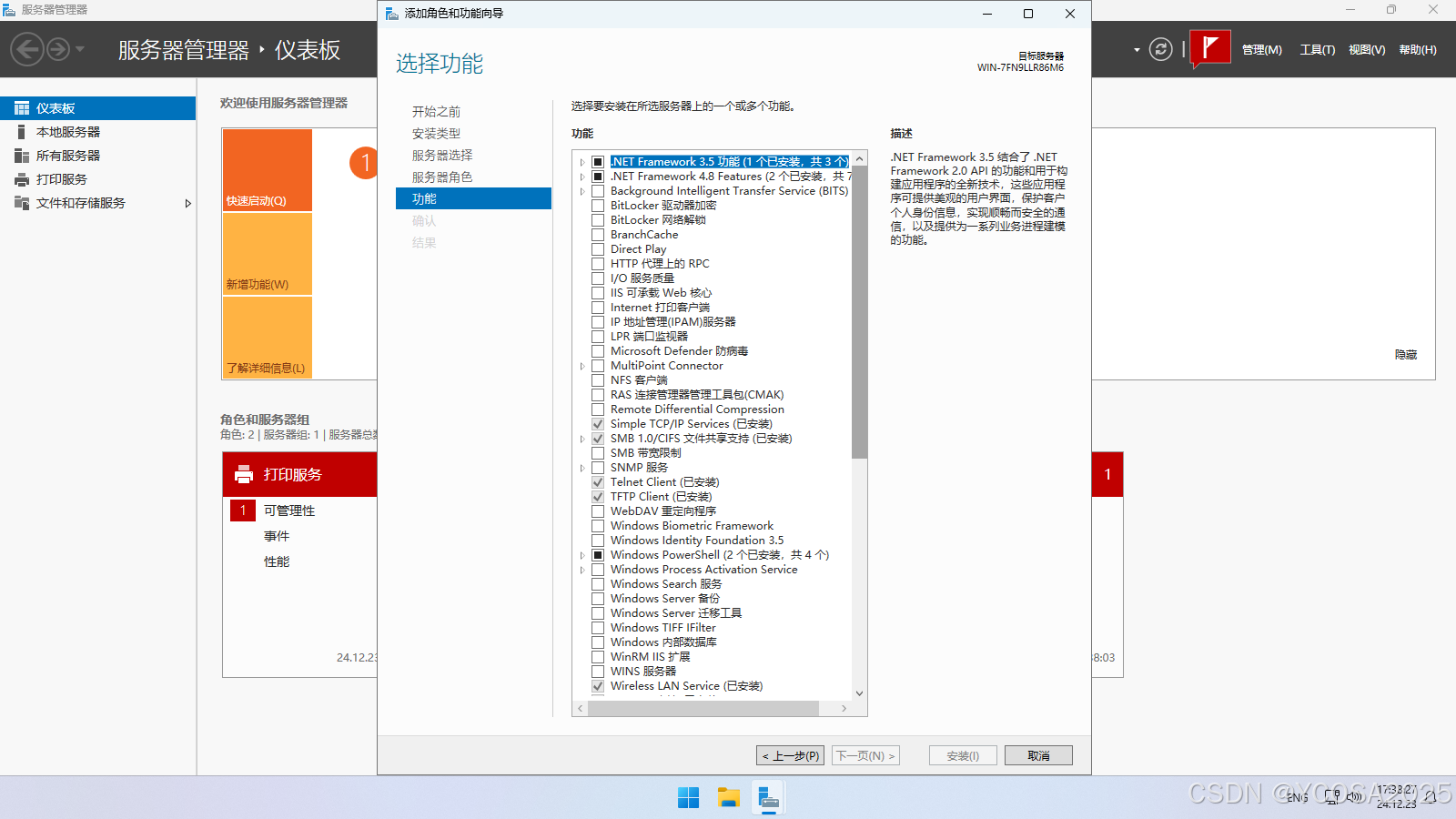Open navigation history dropdown arrow
Screen dimensions: 1456x819
click(80, 49)
